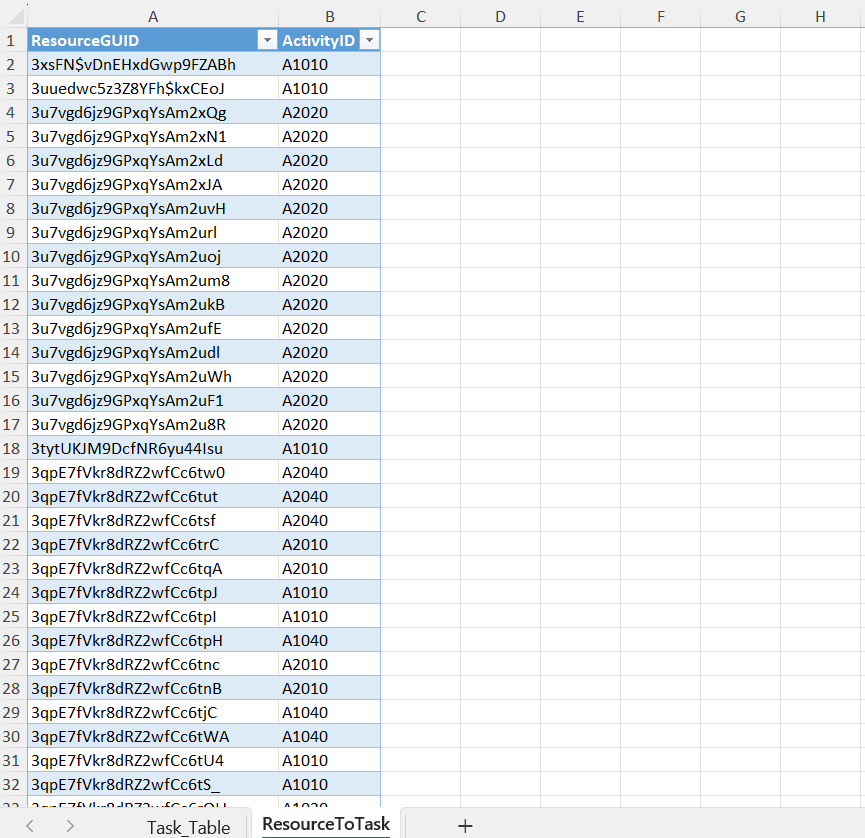
Task: Select column A by its header
Action: pos(153,16)
